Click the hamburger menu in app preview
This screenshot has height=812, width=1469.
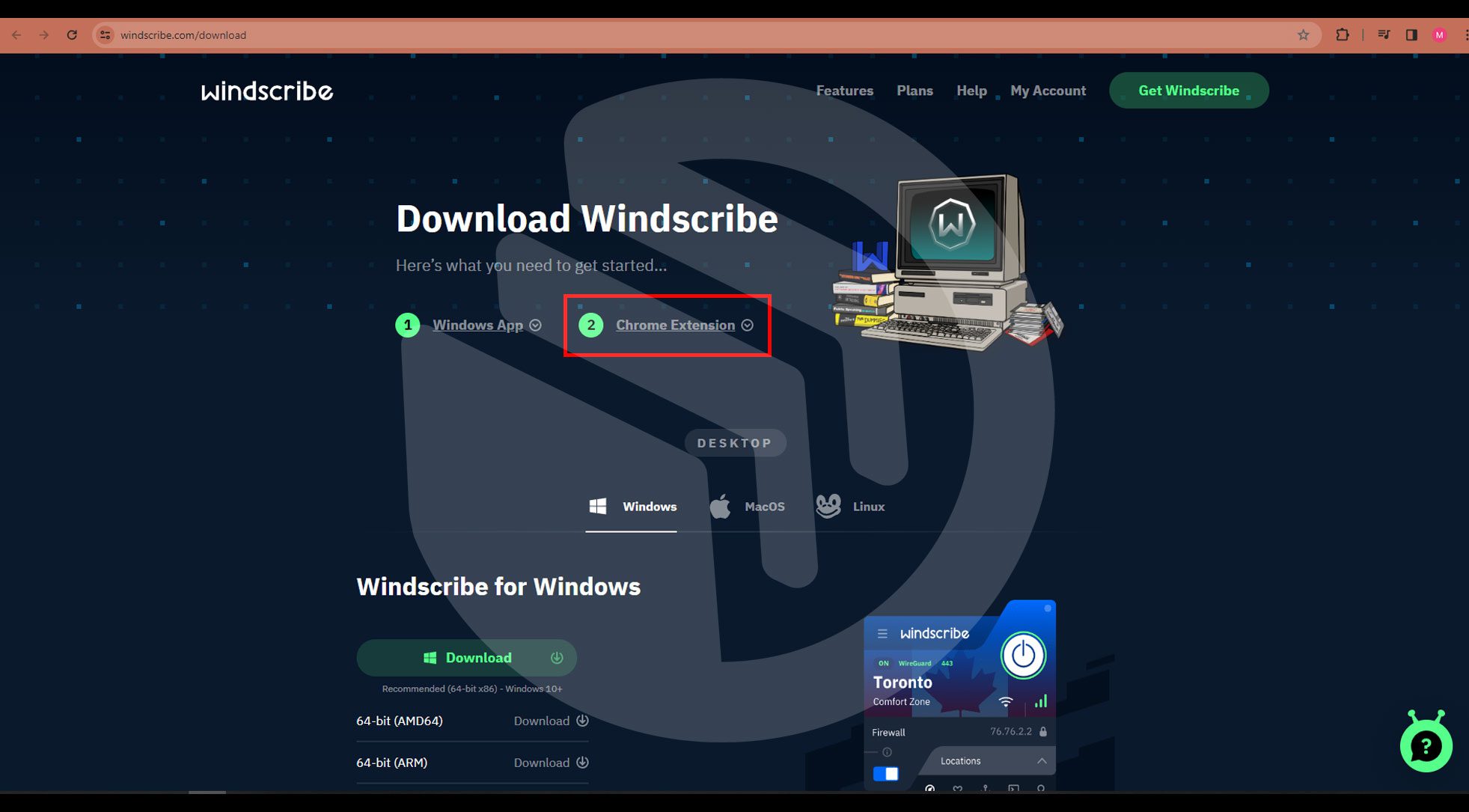point(882,634)
